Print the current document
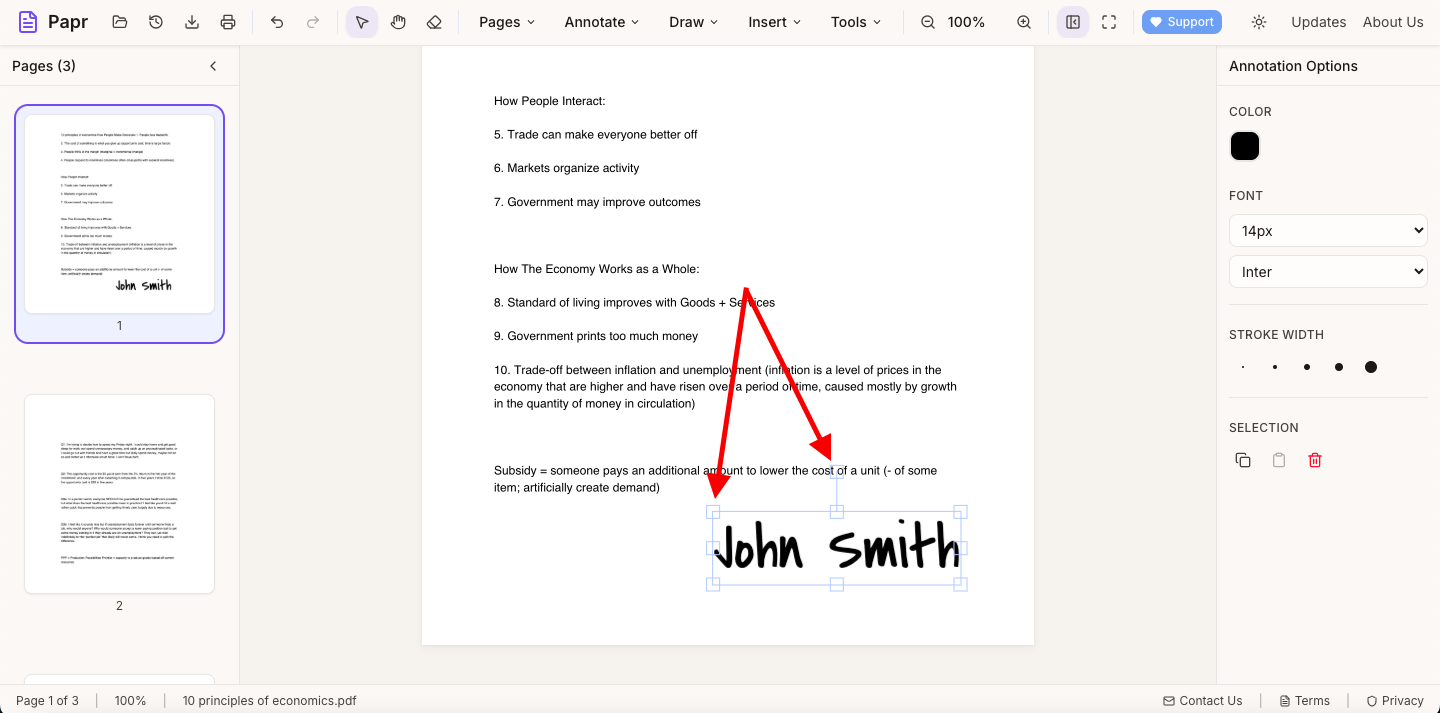This screenshot has width=1440, height=713. [x=227, y=21]
